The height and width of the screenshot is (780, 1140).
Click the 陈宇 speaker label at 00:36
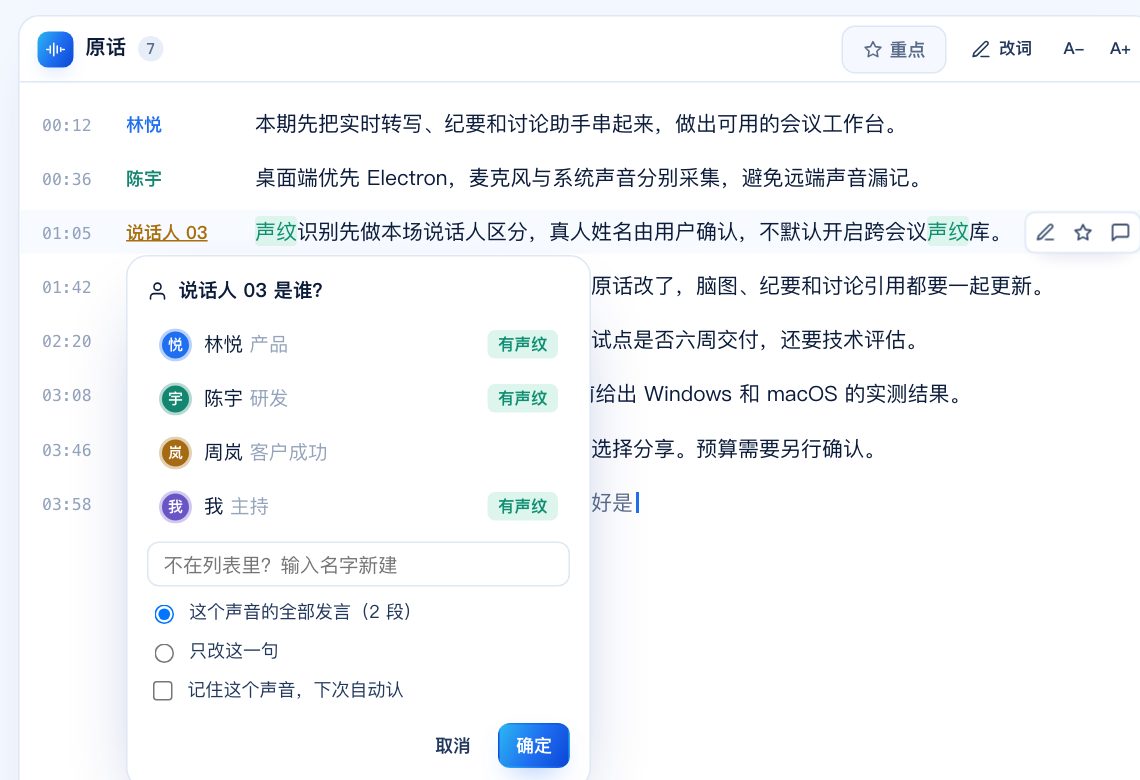pos(144,179)
